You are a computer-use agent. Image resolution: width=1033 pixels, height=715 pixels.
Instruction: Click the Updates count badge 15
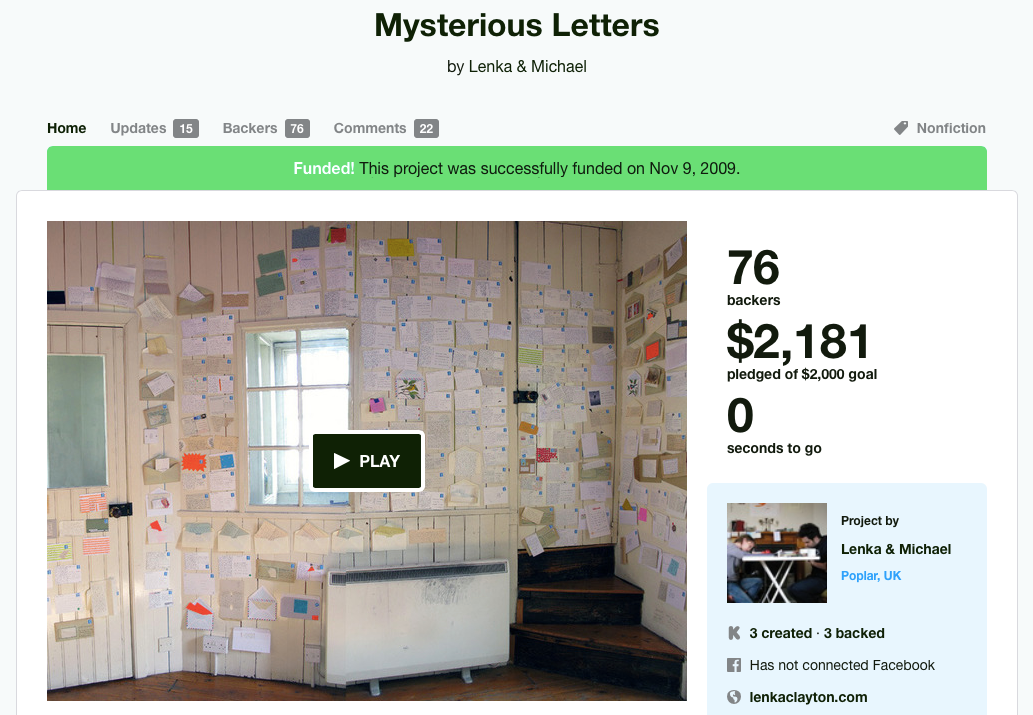(186, 129)
